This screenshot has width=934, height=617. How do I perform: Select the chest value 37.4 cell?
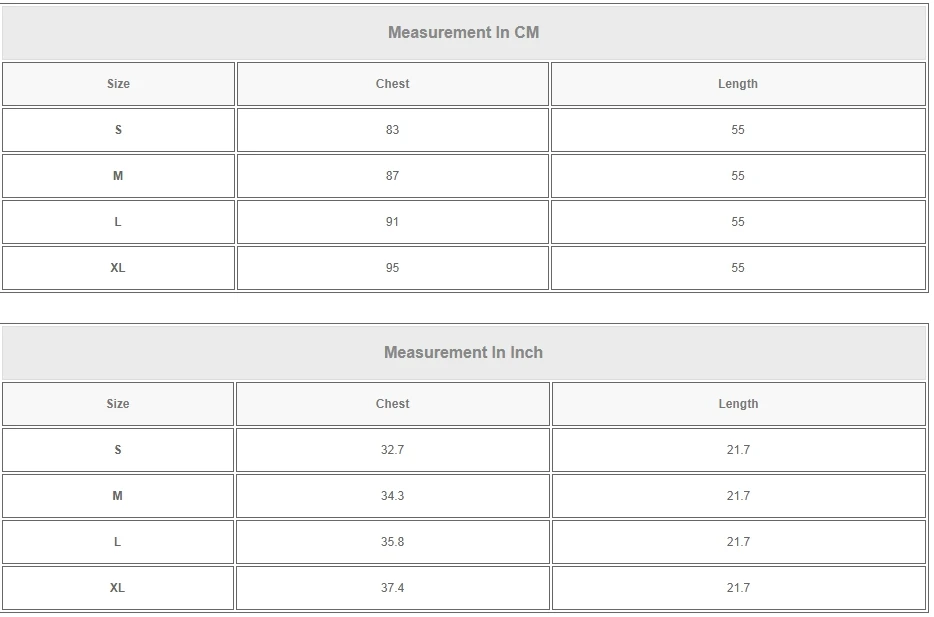coord(392,588)
